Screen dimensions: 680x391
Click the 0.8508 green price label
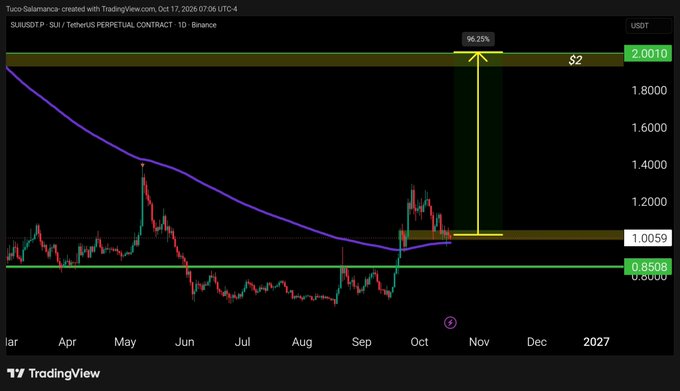[648, 266]
